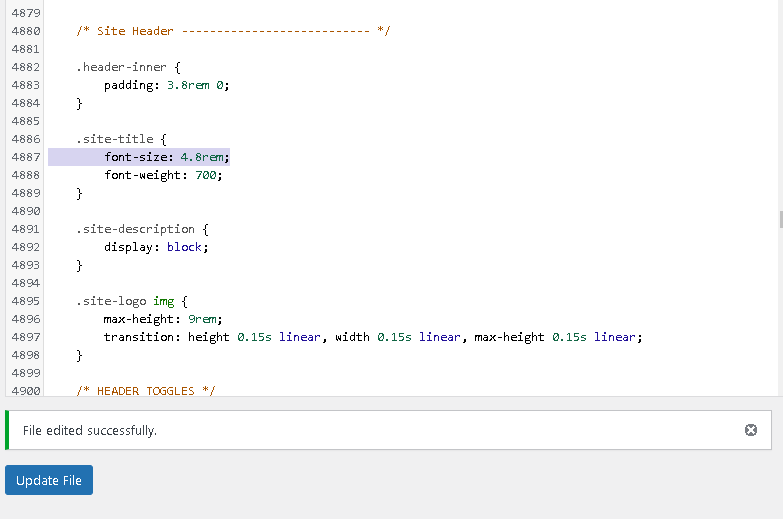Image resolution: width=783 pixels, height=519 pixels.
Task: Click the closing brace on line 4889
Action: click(x=79, y=193)
